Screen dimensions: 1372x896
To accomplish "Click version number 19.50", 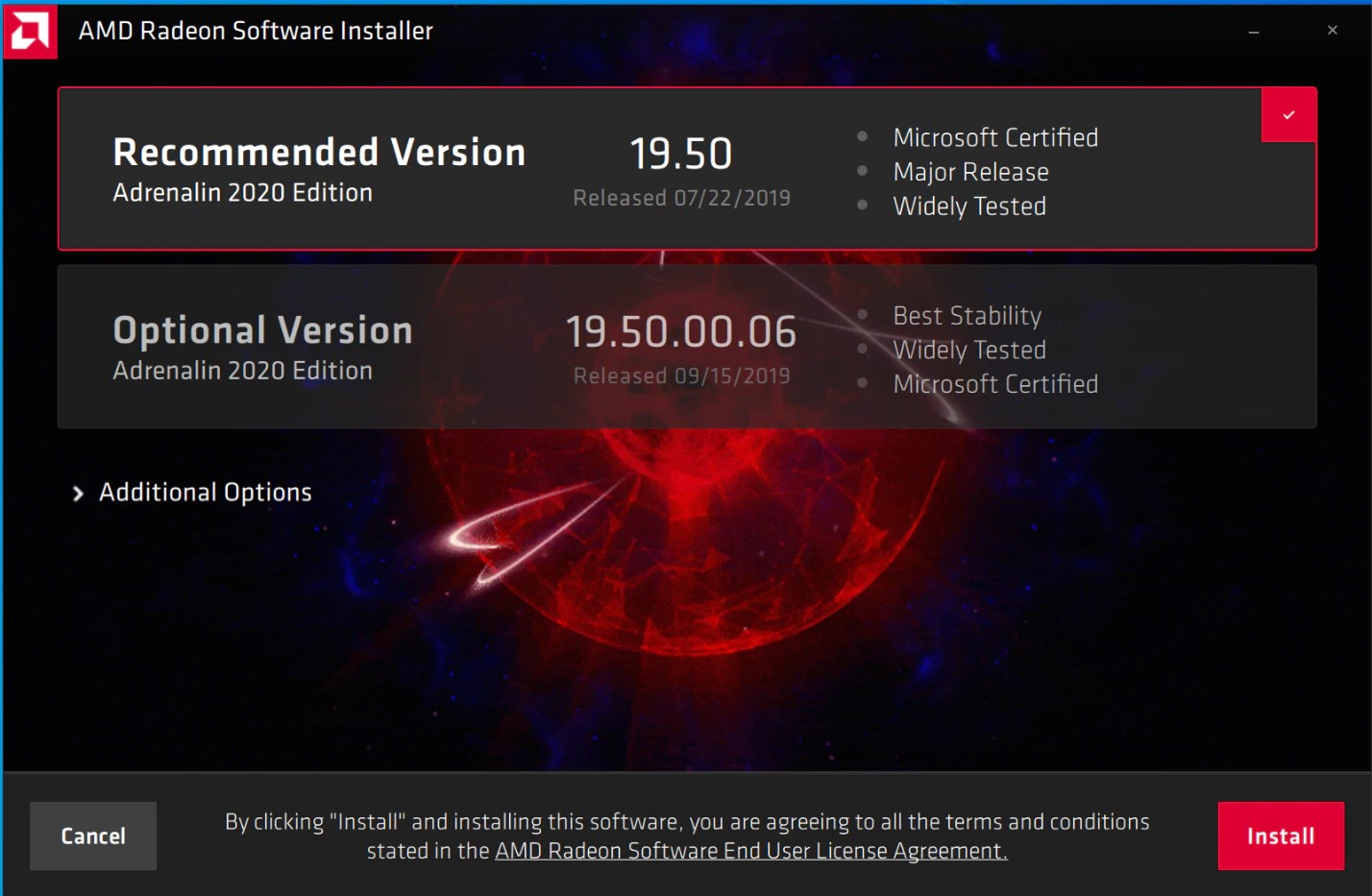I will pos(681,154).
